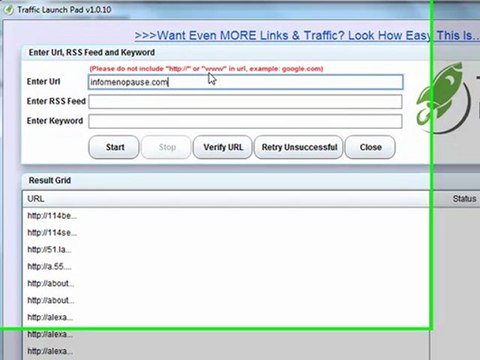Click the Stop button

(x=166, y=147)
